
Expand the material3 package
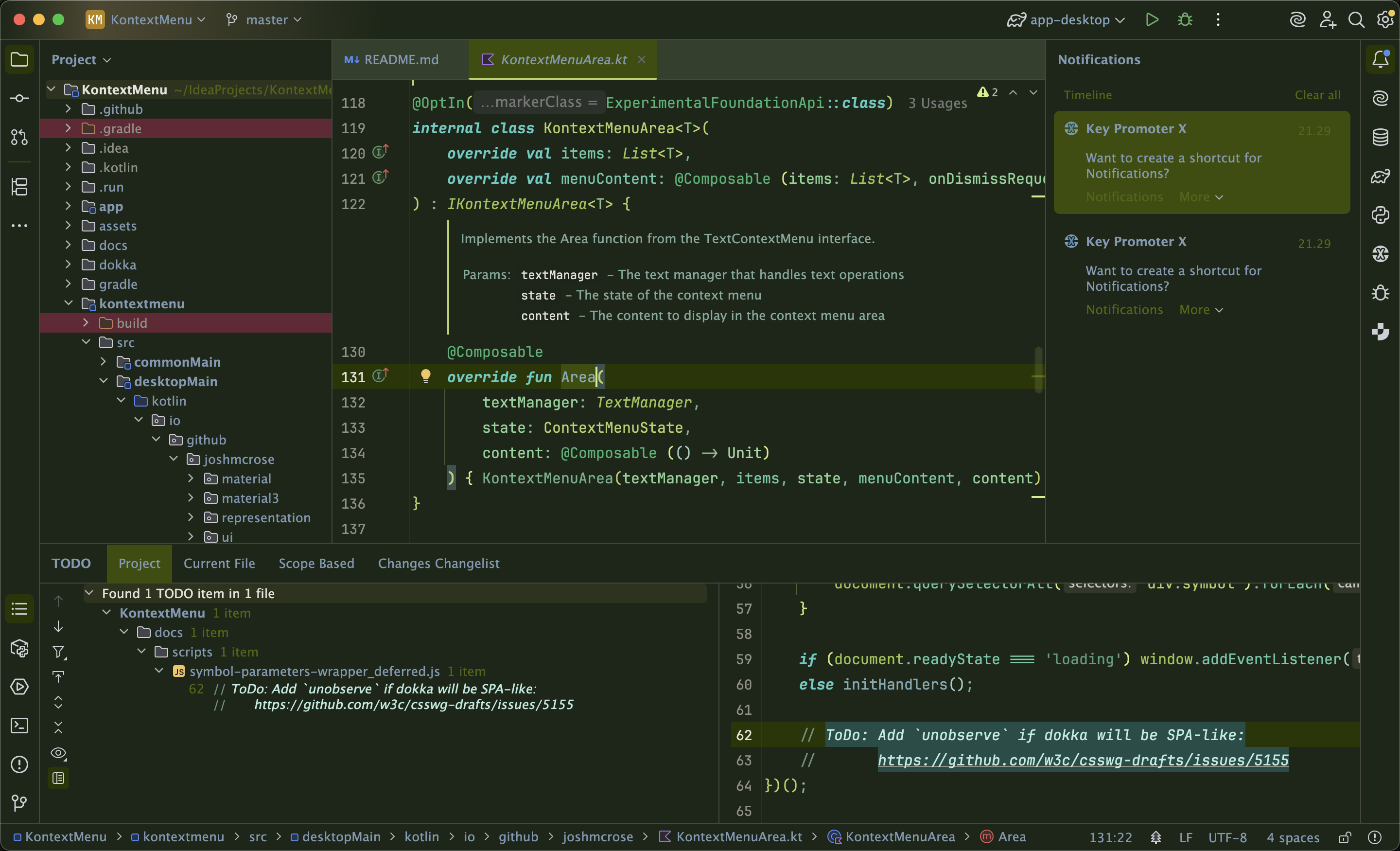click(191, 497)
